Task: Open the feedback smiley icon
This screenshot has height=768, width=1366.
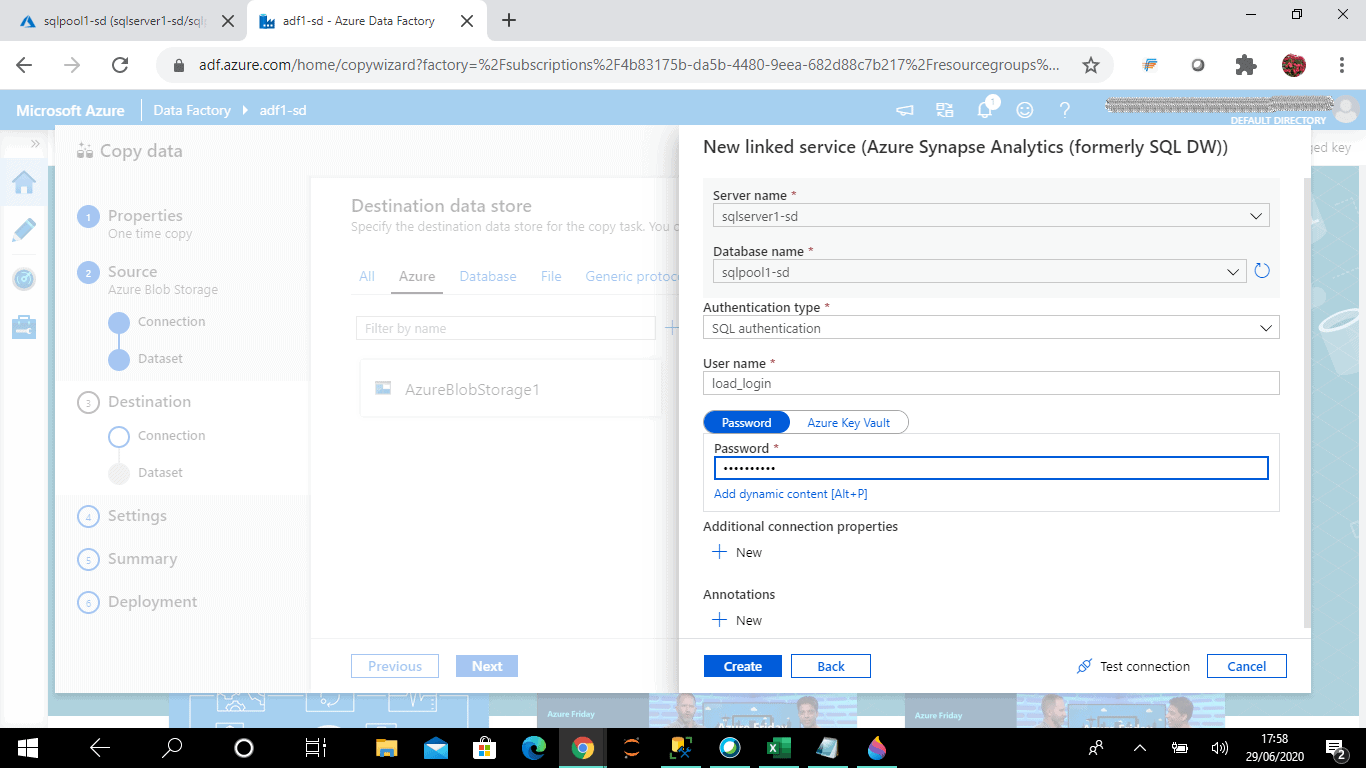Action: [x=1025, y=110]
